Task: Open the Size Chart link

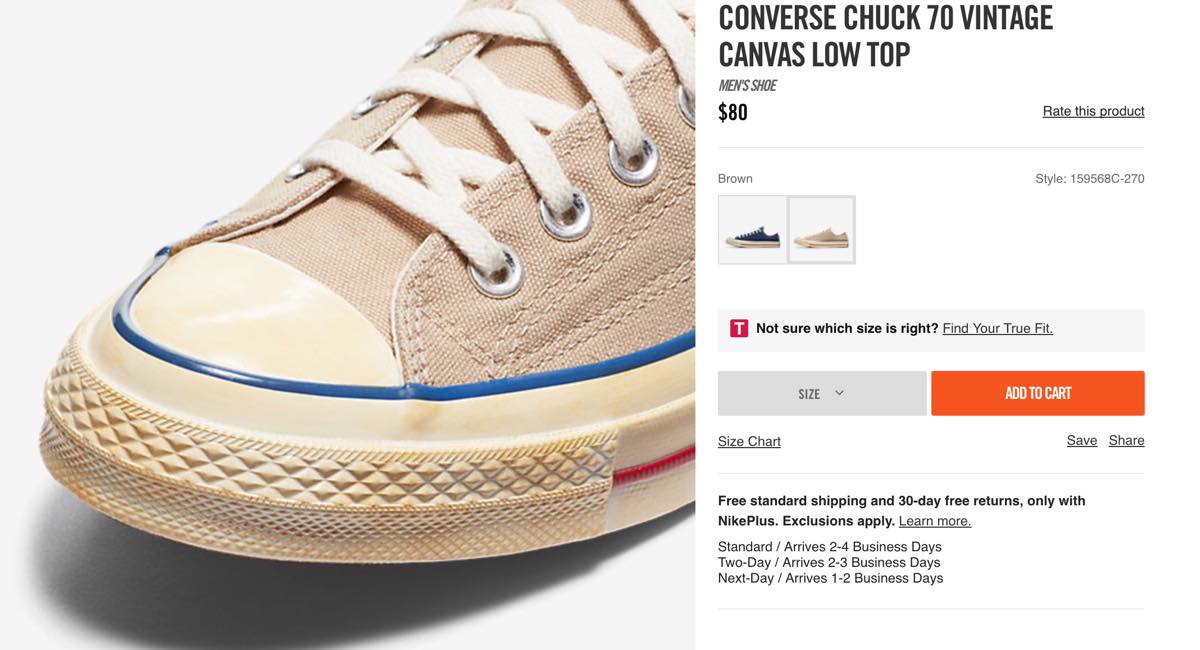Action: 749,441
